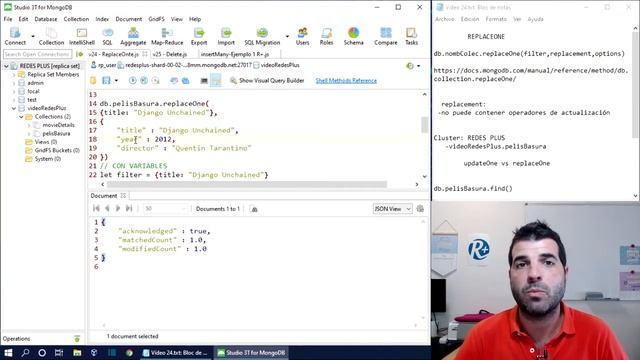Expand the admin database node
The height and width of the screenshot is (360, 640).
pyautogui.click(x=14, y=83)
